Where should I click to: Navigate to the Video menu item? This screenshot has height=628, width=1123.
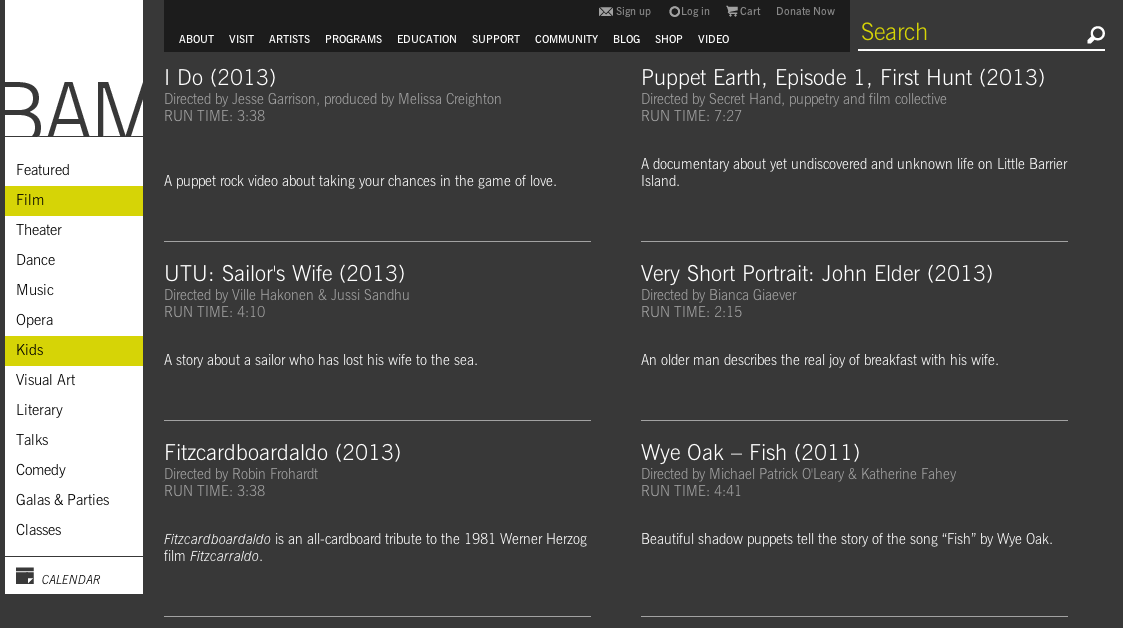(x=713, y=40)
